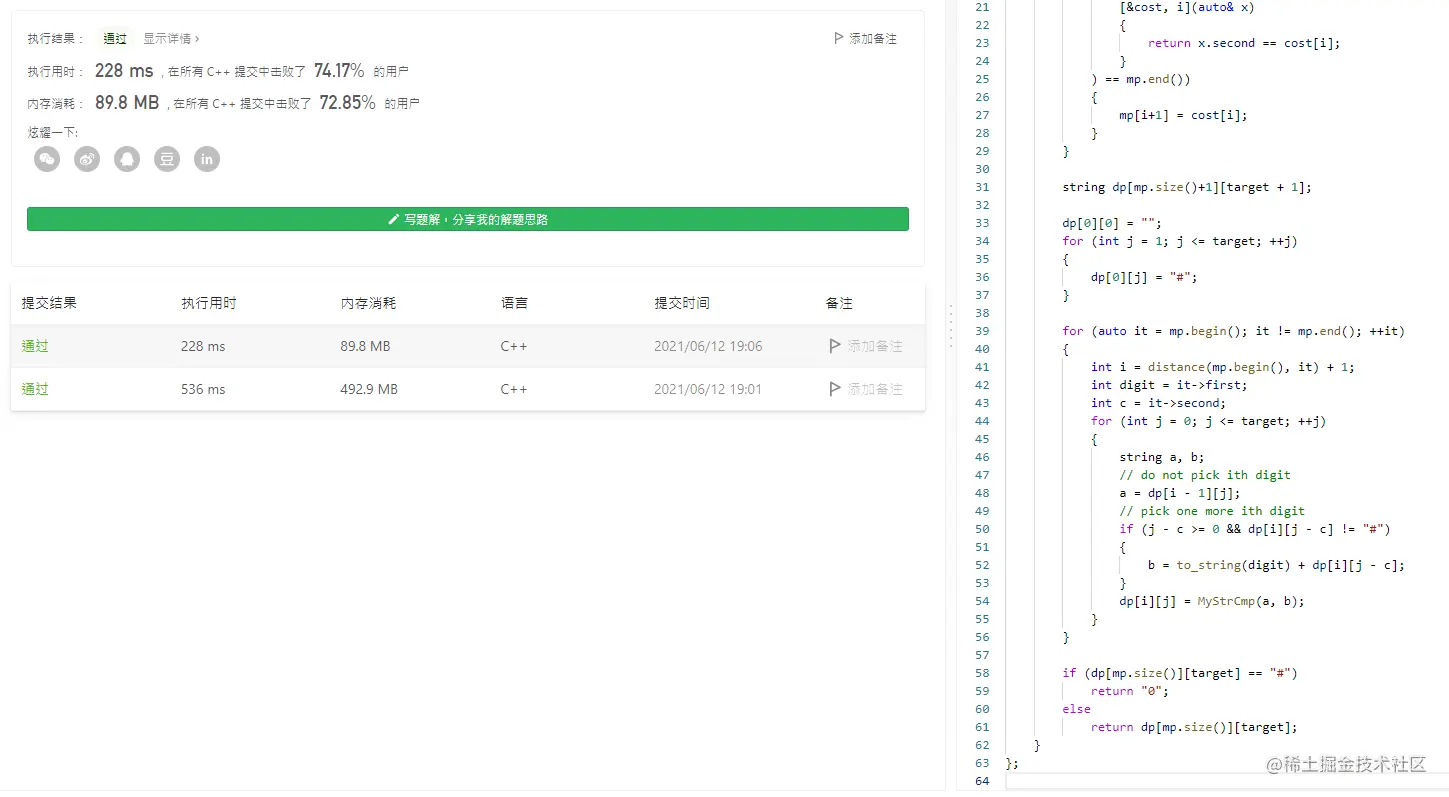Click the 228 ms table cell

pos(203,346)
